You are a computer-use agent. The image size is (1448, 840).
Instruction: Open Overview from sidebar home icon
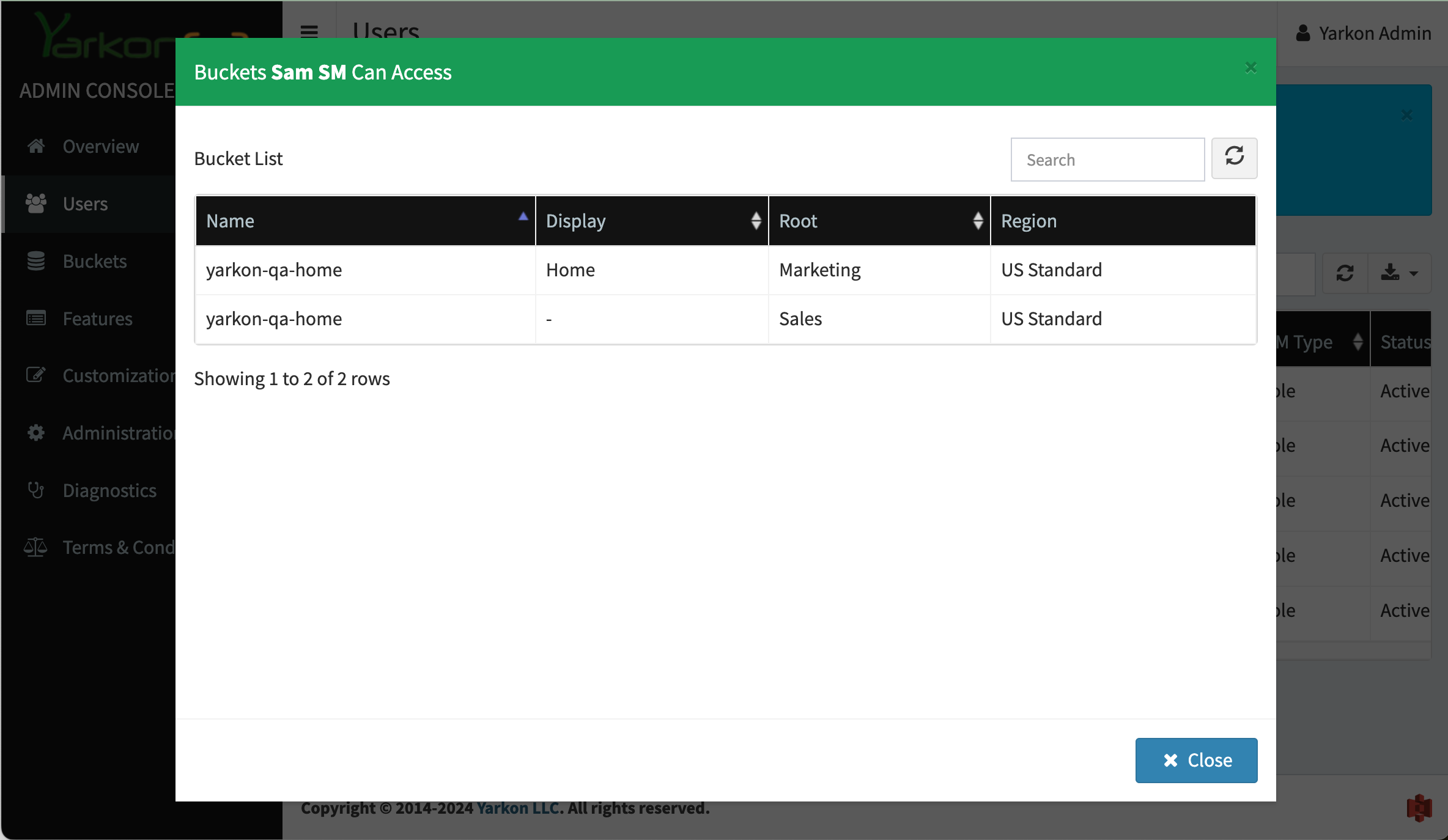[x=36, y=146]
